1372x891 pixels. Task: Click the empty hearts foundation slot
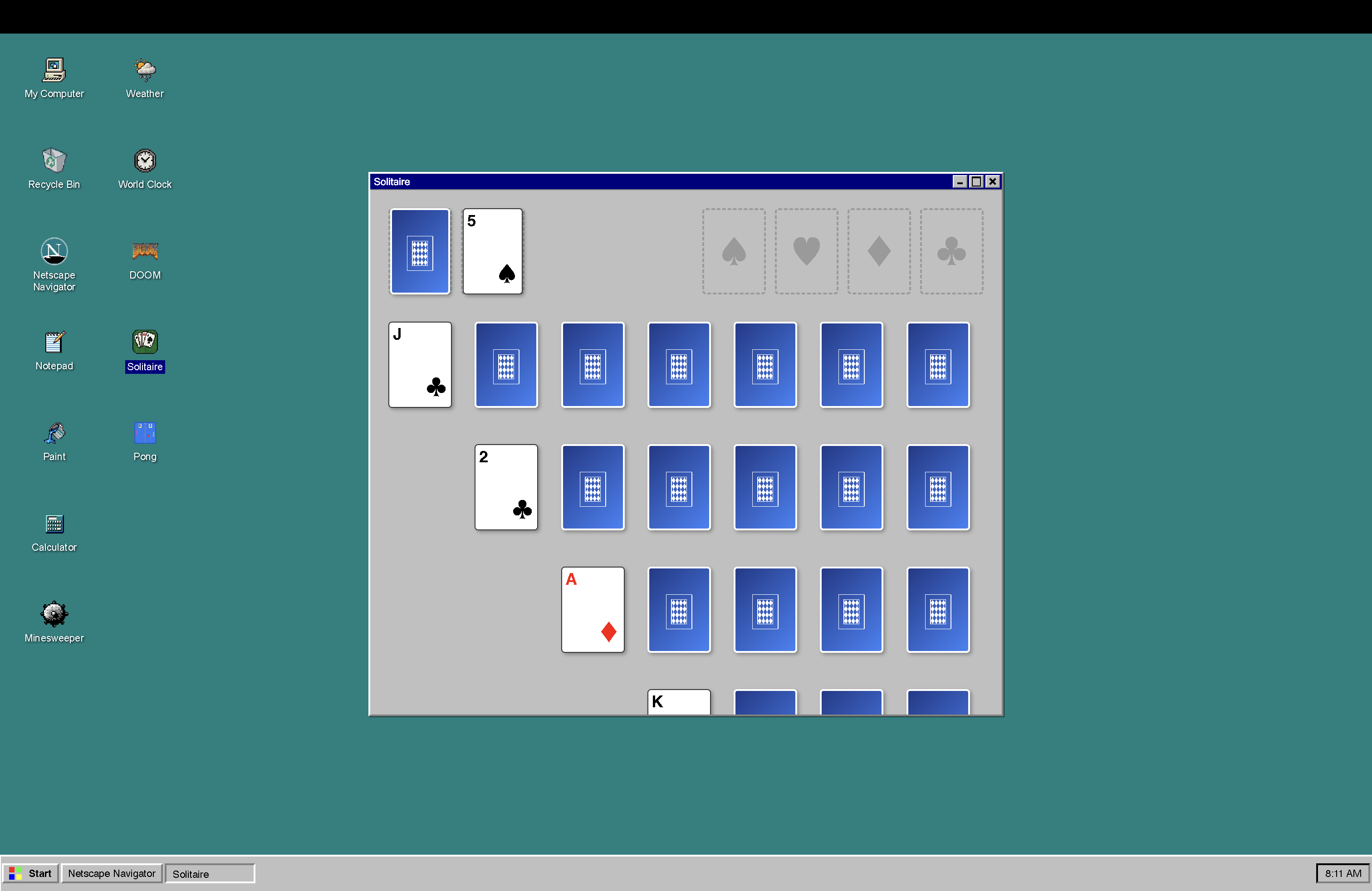pyautogui.click(x=806, y=251)
